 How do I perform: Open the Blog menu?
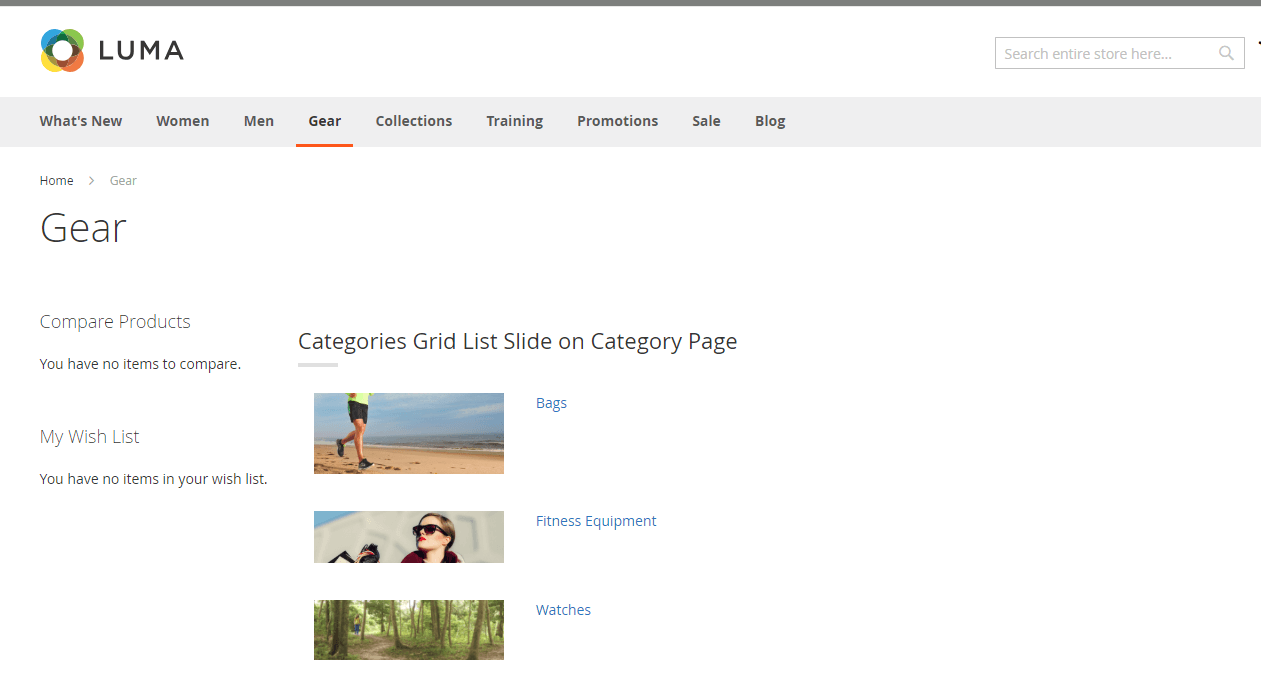point(770,121)
